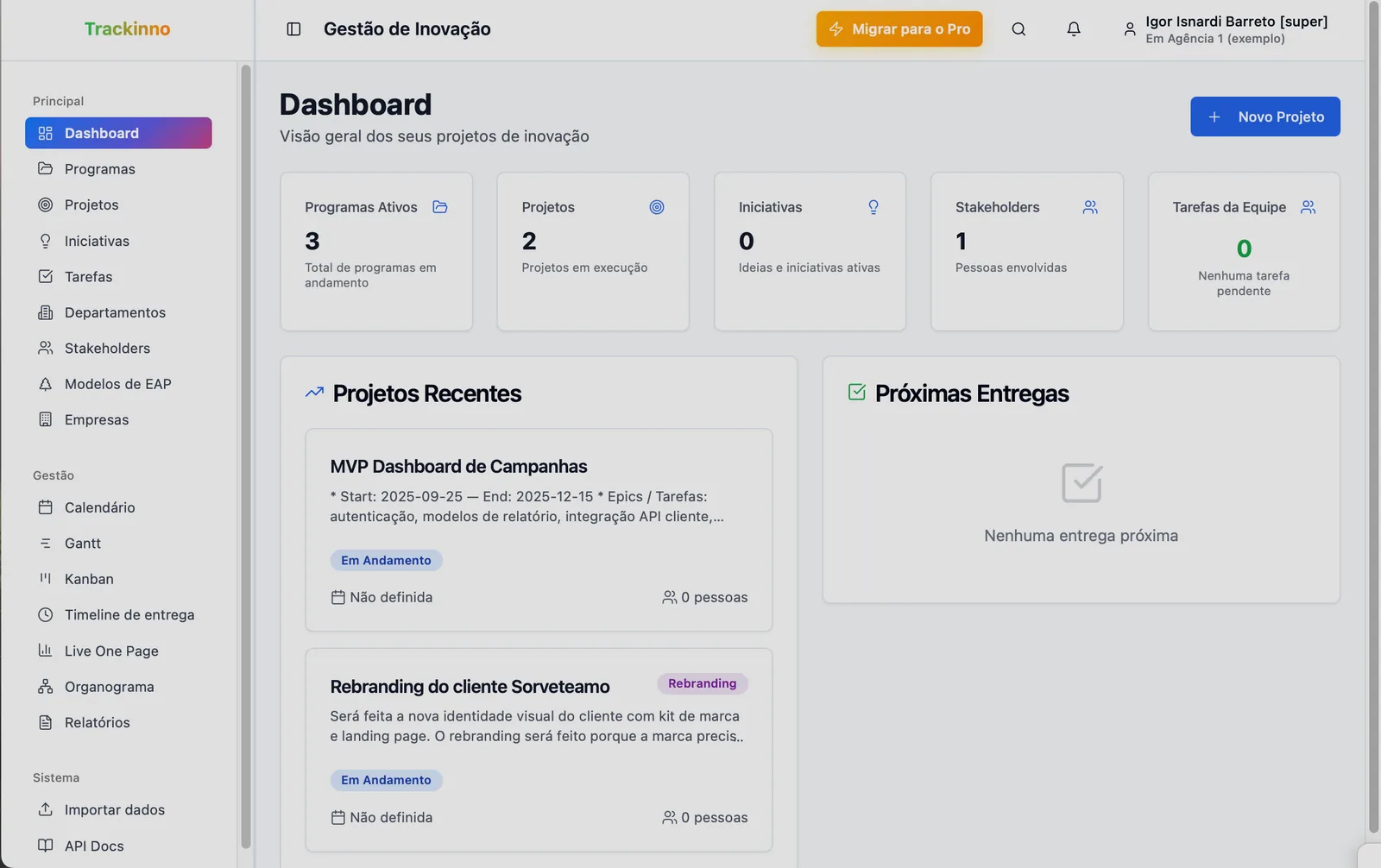The image size is (1381, 868).
Task: Click Em Andamento badge on MVP Dashboard
Action: 386,560
